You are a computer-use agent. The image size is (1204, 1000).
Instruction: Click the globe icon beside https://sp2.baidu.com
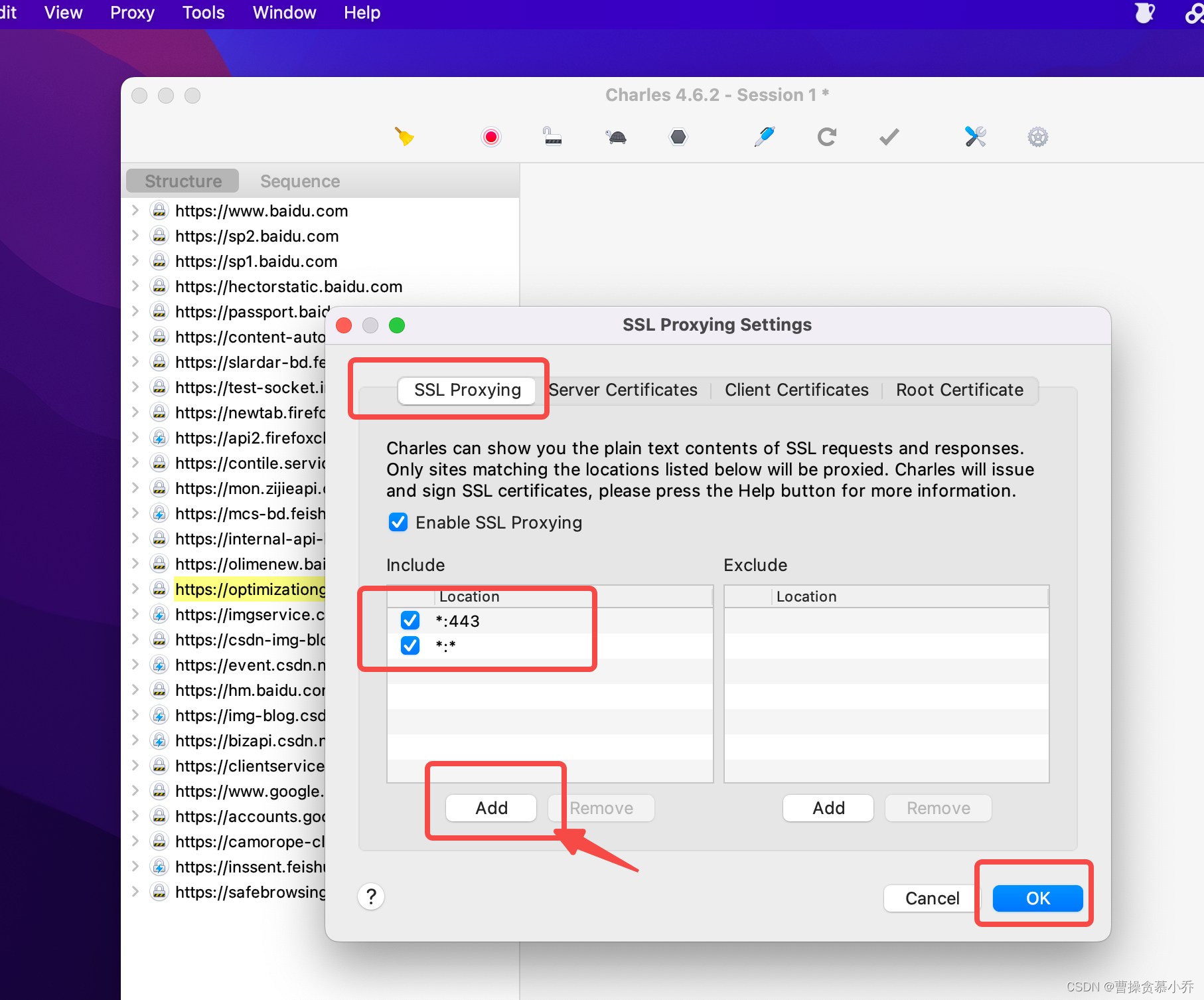[x=159, y=236]
